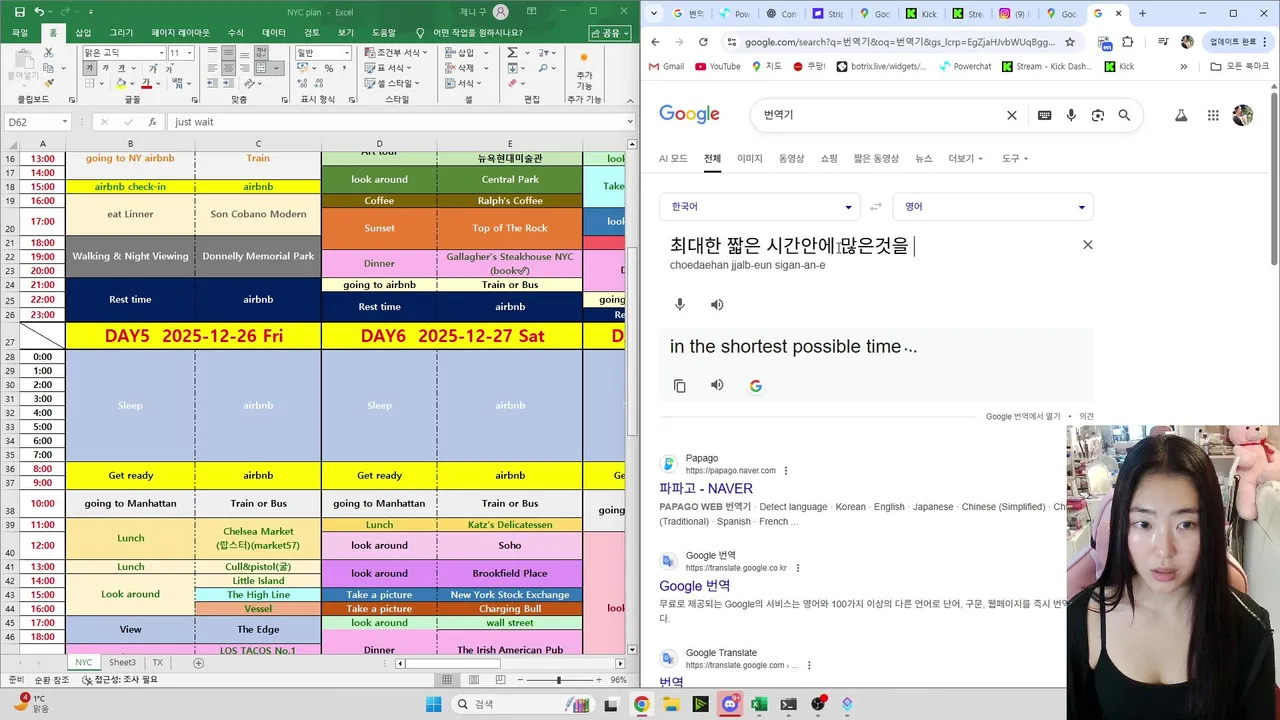Toggle middle vertical alignment in Excel

pos(228,52)
